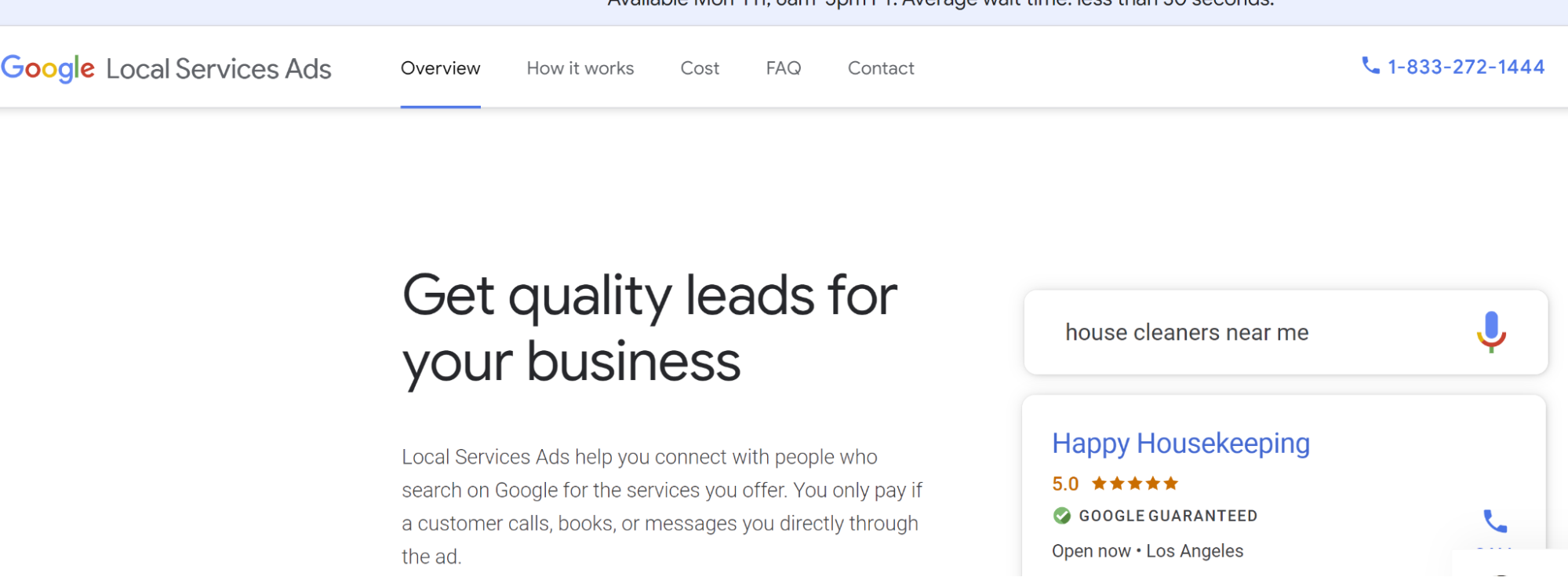Open the Contact page

(880, 68)
